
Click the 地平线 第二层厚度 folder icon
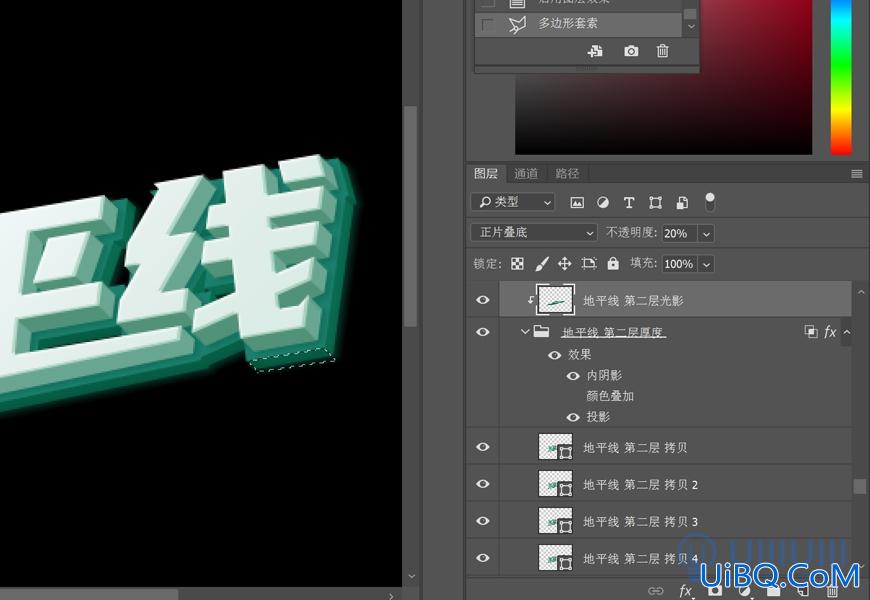[x=542, y=332]
